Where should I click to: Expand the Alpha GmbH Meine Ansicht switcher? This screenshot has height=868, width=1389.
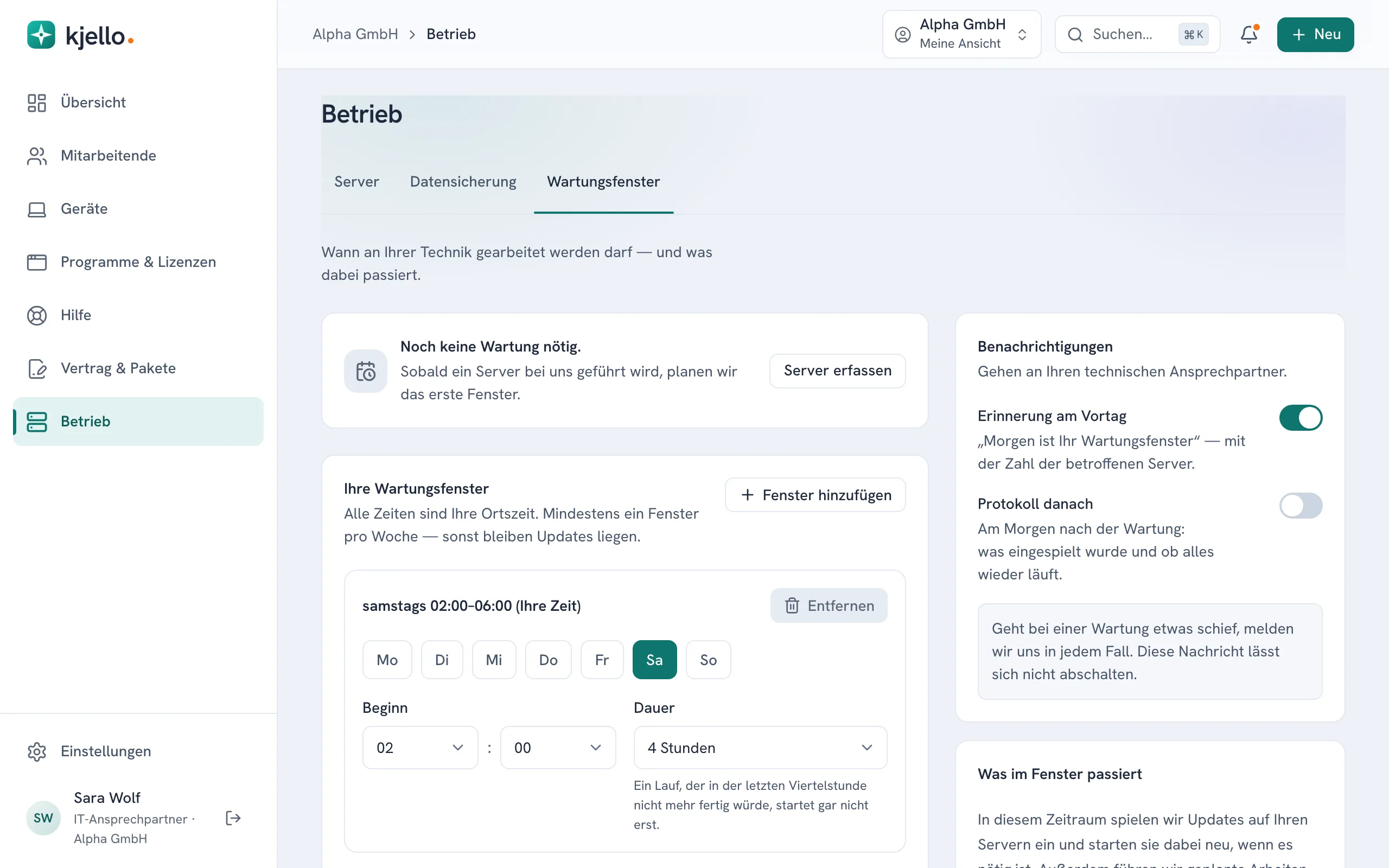pyautogui.click(x=961, y=34)
